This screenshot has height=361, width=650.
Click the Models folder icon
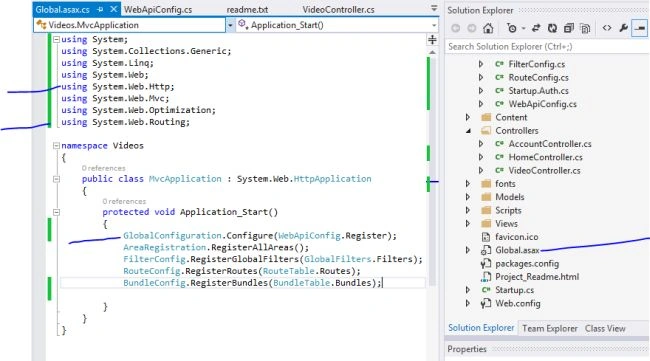486,197
